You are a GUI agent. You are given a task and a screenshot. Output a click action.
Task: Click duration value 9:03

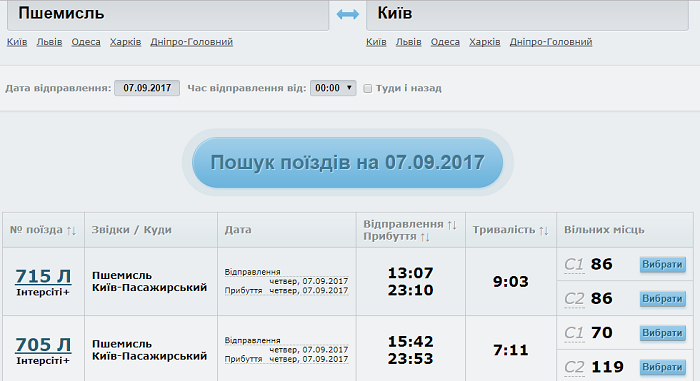tap(511, 282)
